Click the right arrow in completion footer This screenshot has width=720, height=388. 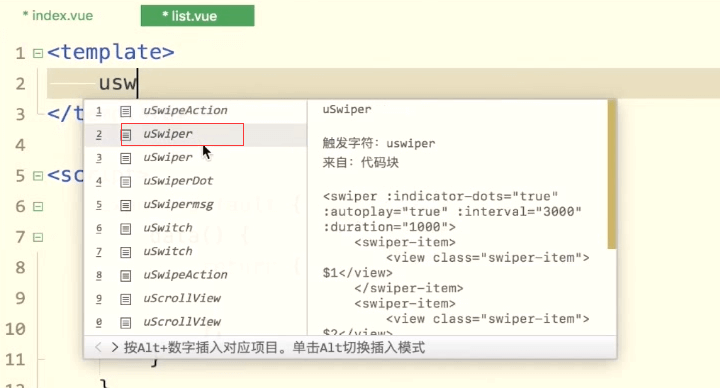click(x=115, y=347)
